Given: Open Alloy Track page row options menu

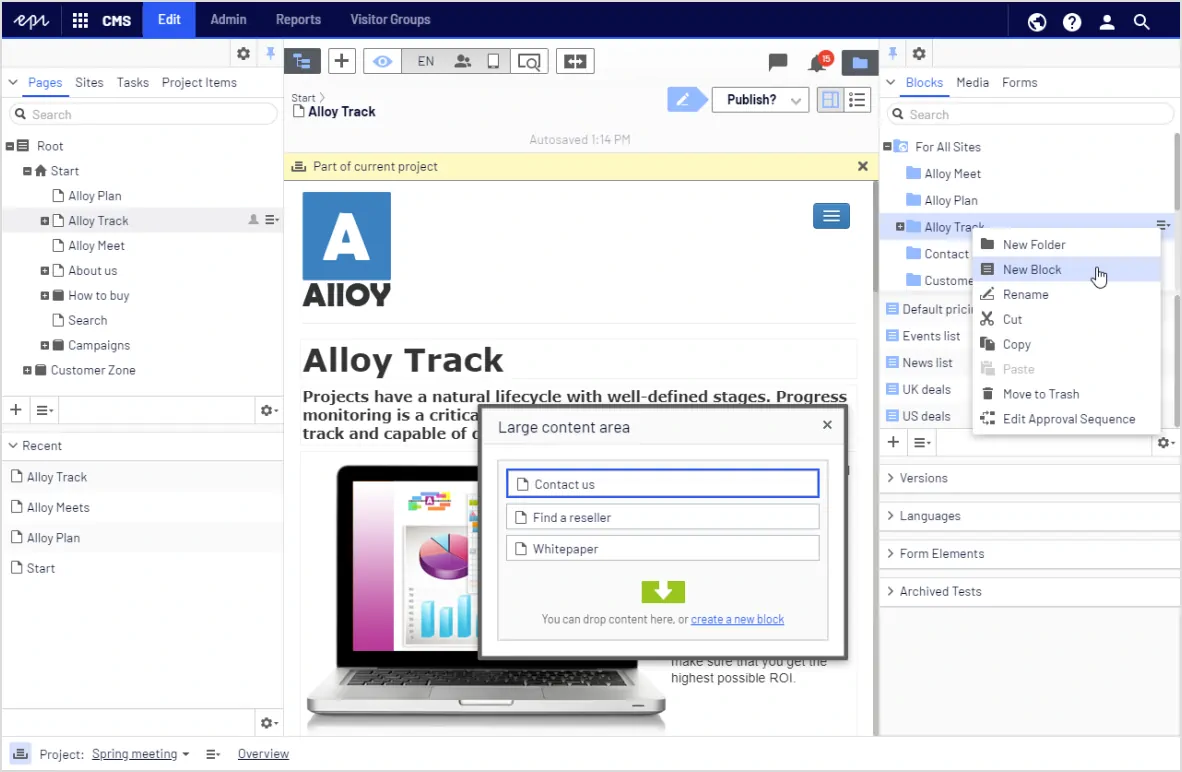Looking at the screenshot, I should coord(272,220).
